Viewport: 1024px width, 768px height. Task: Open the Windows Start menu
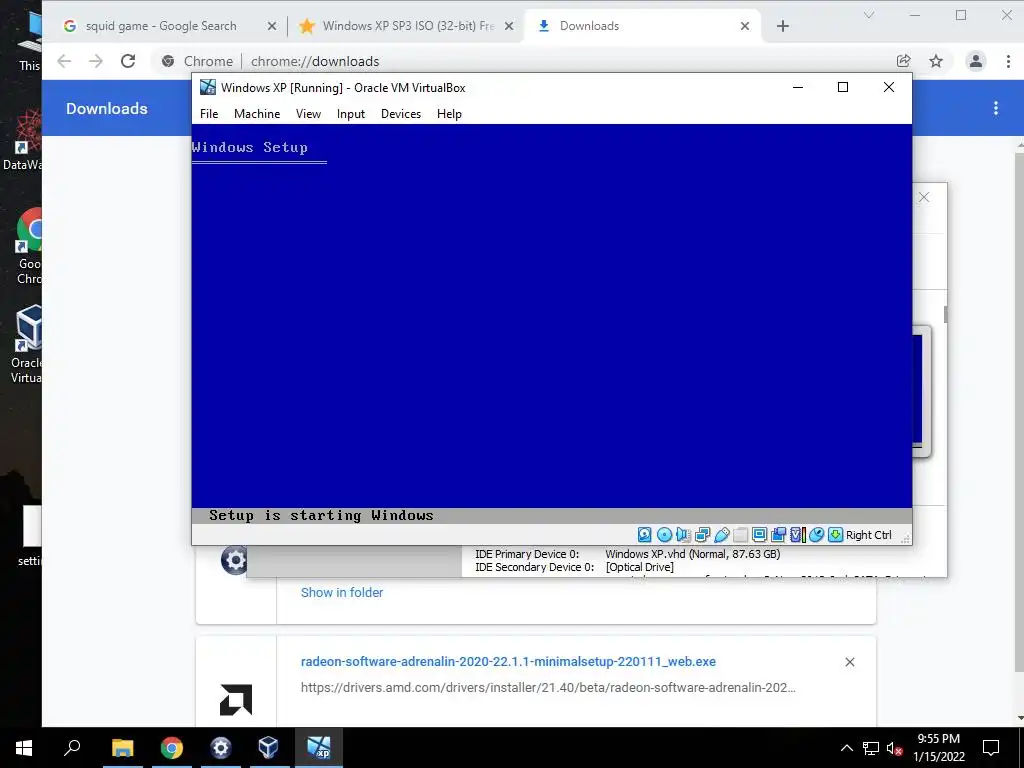pos(24,748)
